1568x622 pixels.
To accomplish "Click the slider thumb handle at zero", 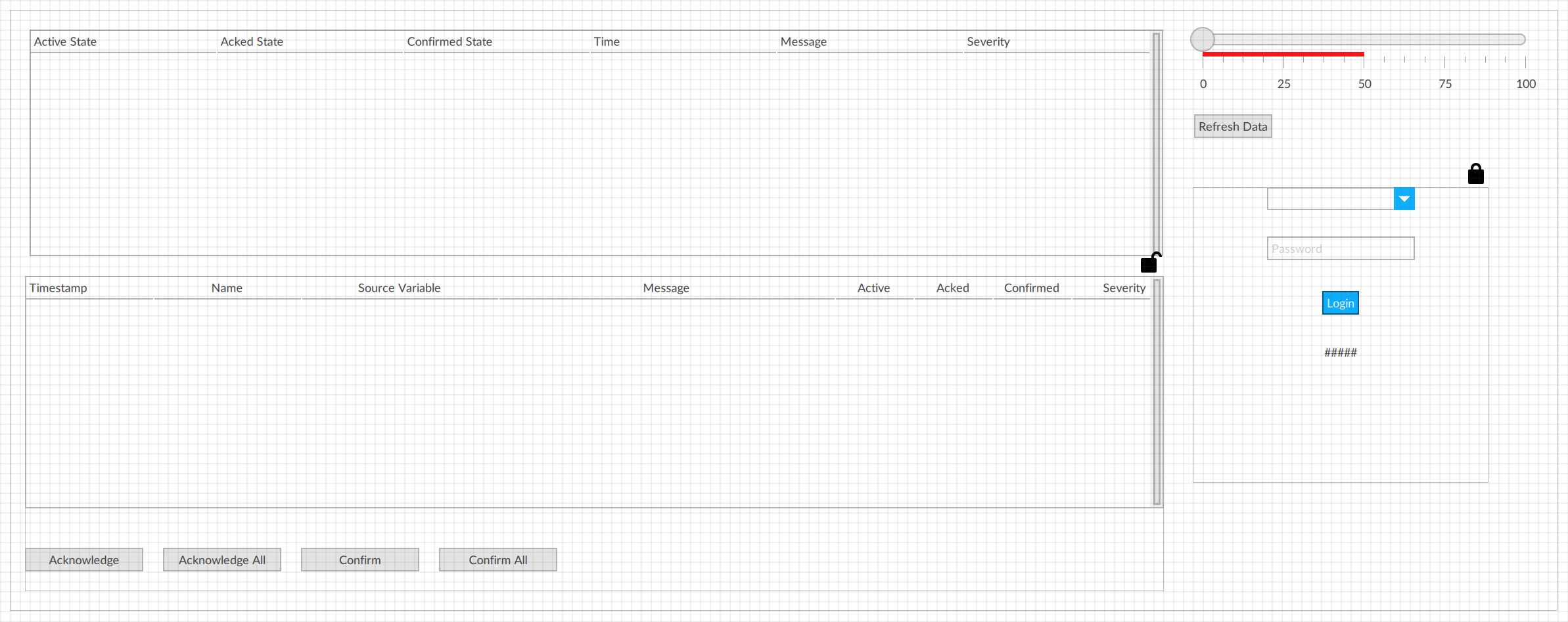I will (x=1203, y=39).
